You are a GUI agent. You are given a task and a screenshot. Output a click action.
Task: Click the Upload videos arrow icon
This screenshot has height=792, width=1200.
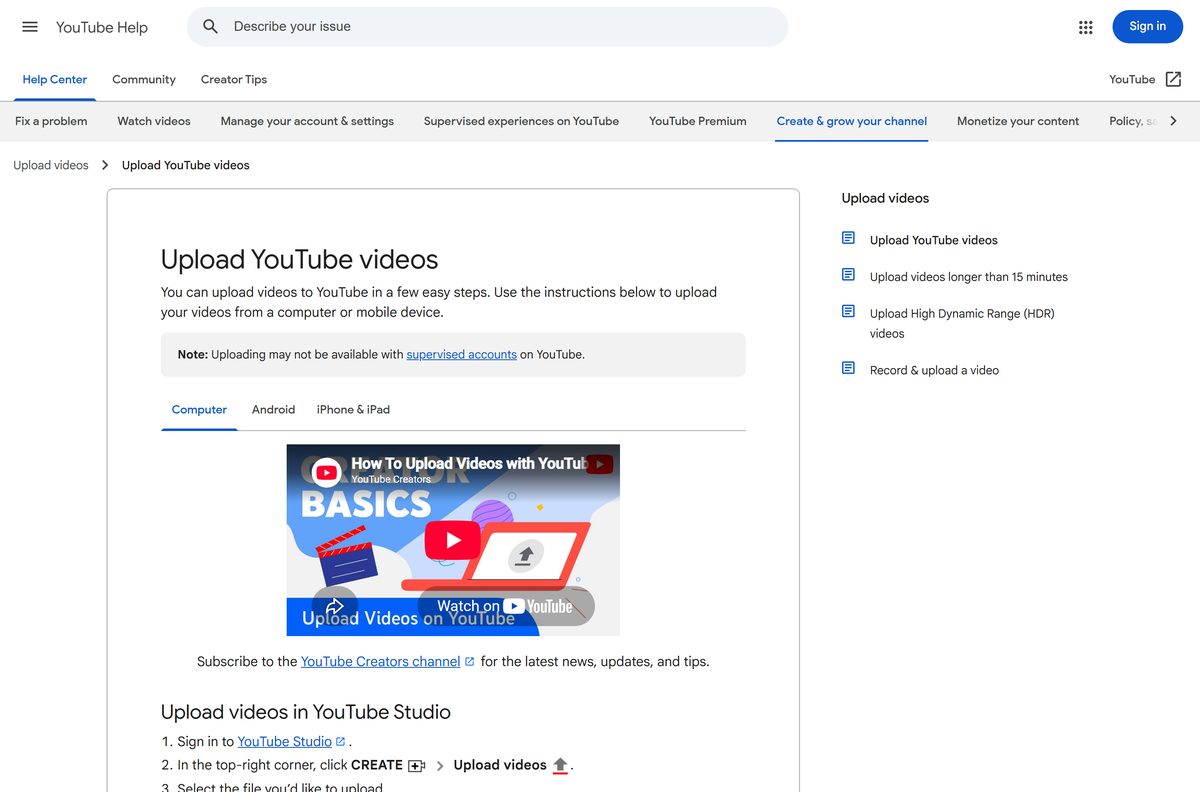coord(560,765)
